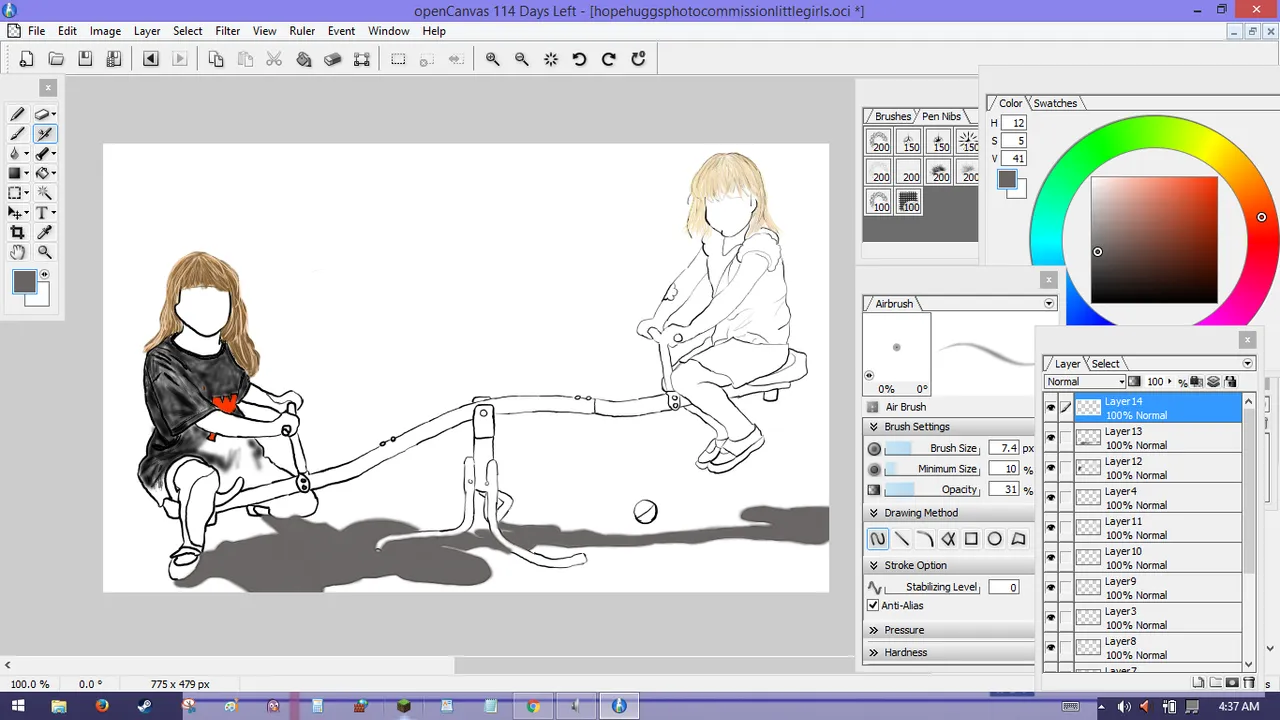This screenshot has width=1280, height=720.
Task: Select the Zoom magnifier tool in toolbox
Action: click(x=45, y=252)
